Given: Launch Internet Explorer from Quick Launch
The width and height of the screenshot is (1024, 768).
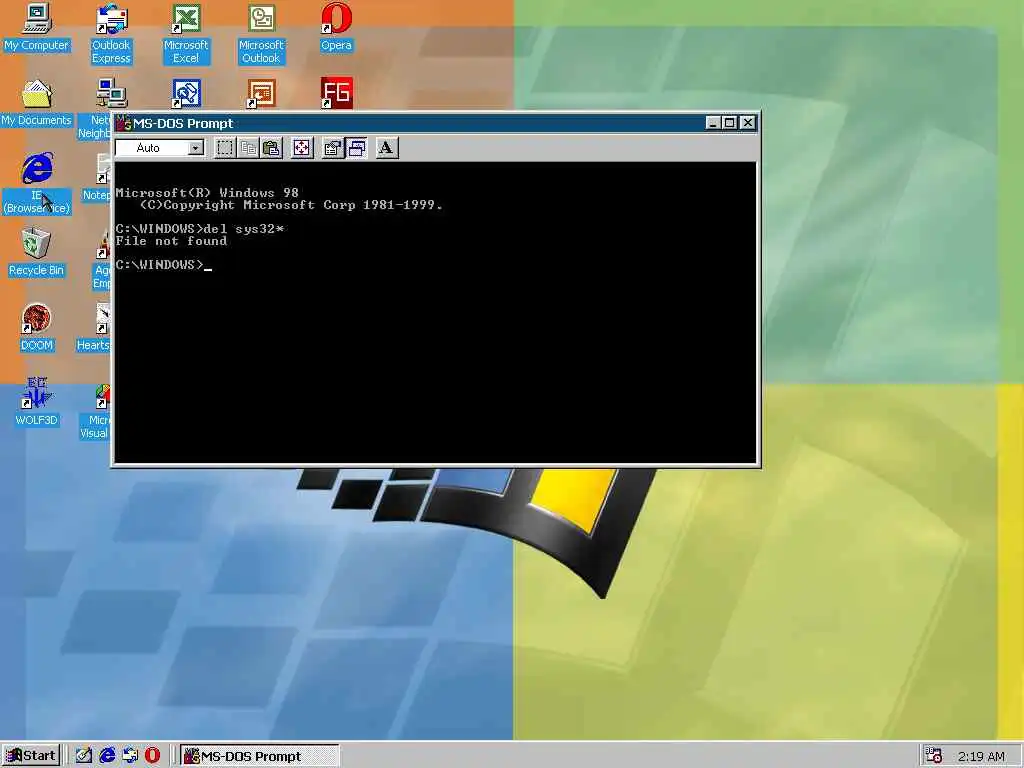Looking at the screenshot, I should coord(107,756).
